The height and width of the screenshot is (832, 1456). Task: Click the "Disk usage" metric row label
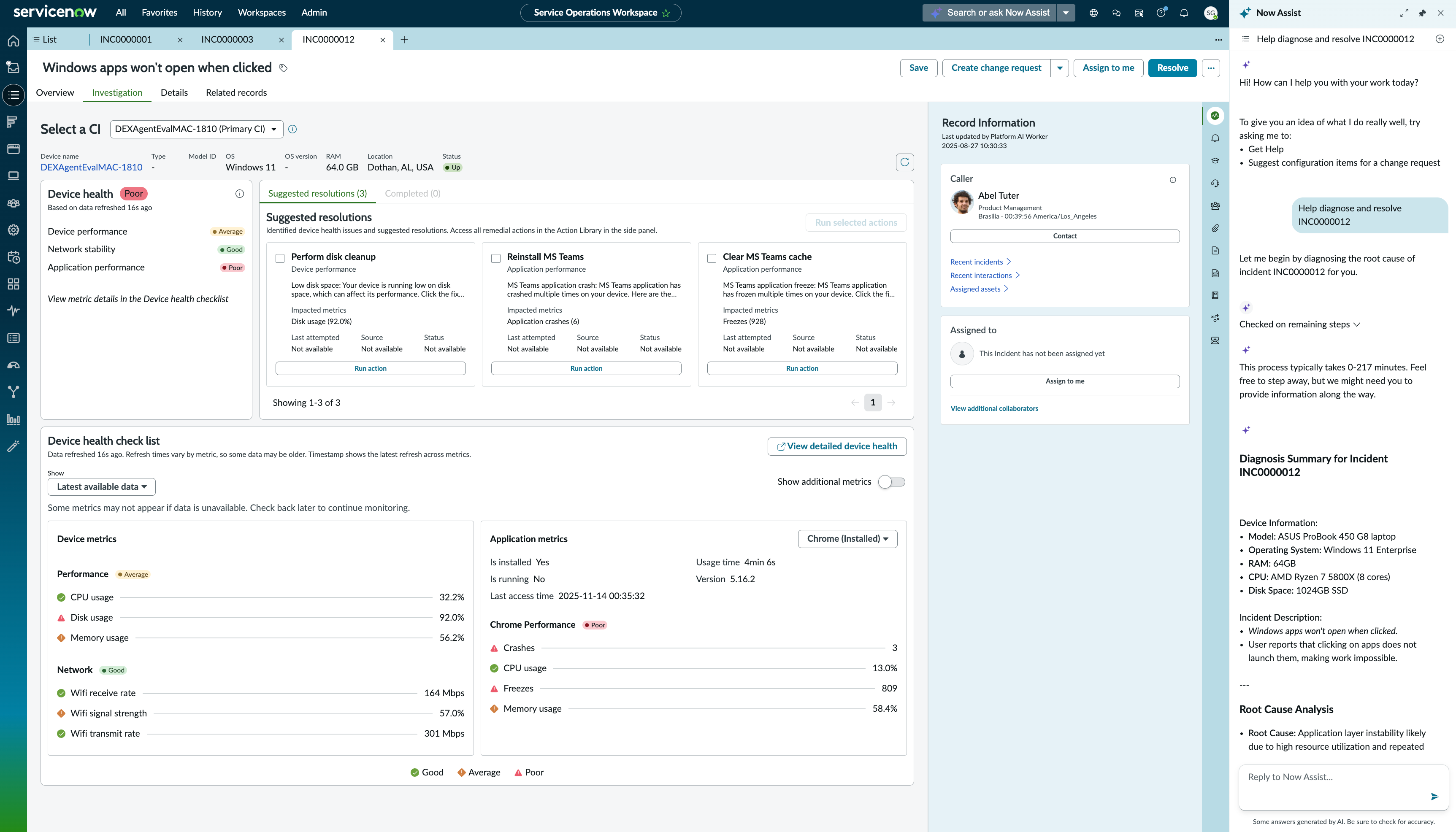[92, 618]
